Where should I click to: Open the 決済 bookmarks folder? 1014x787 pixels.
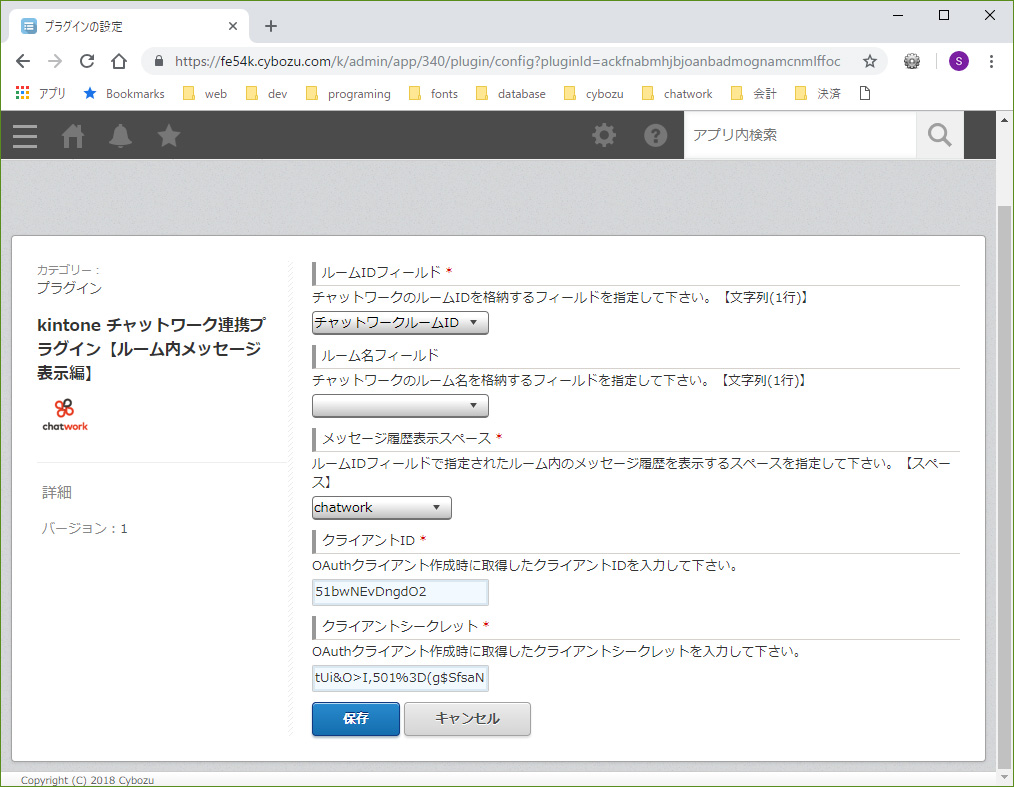point(817,93)
